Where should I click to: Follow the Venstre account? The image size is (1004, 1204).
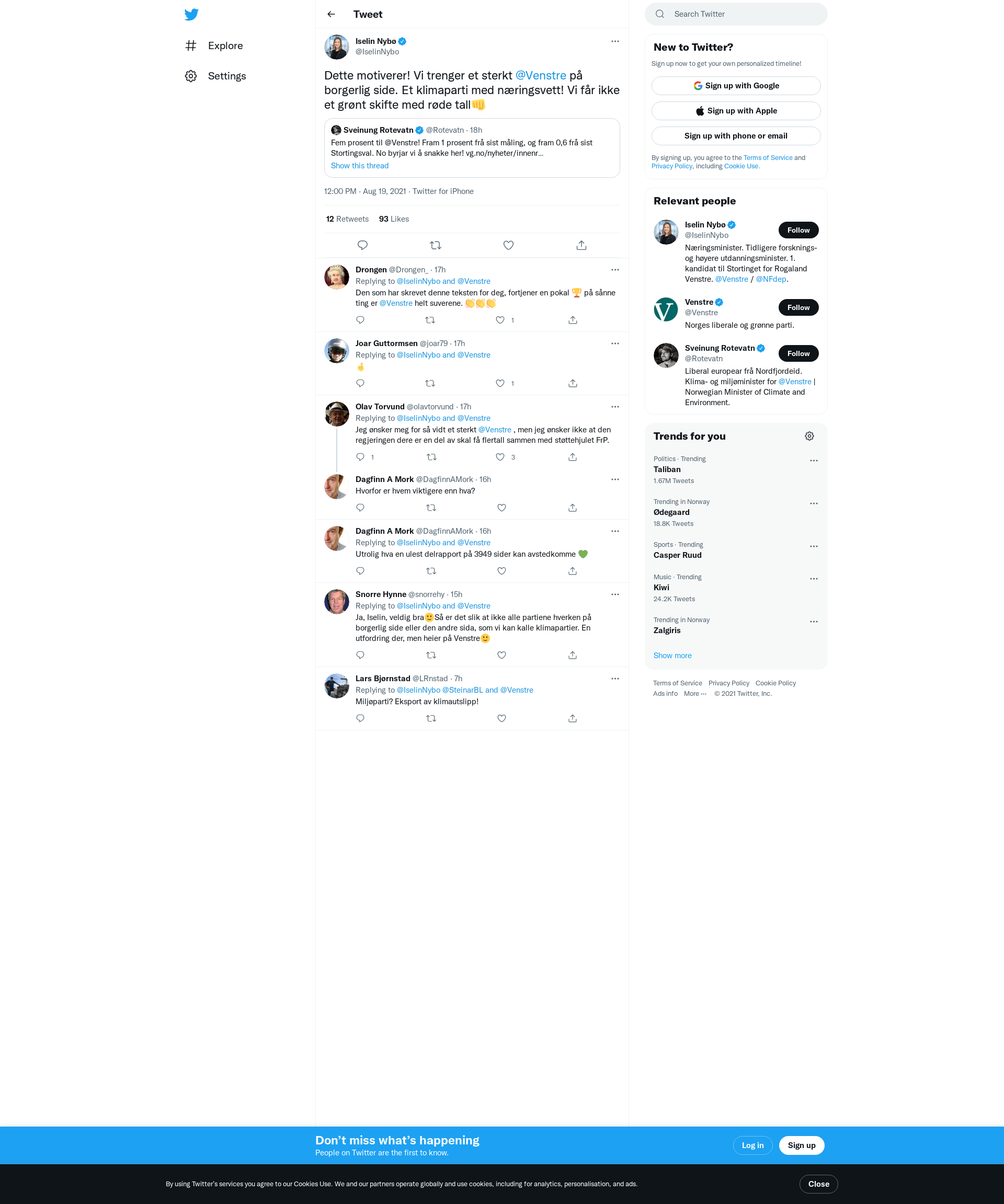point(798,307)
